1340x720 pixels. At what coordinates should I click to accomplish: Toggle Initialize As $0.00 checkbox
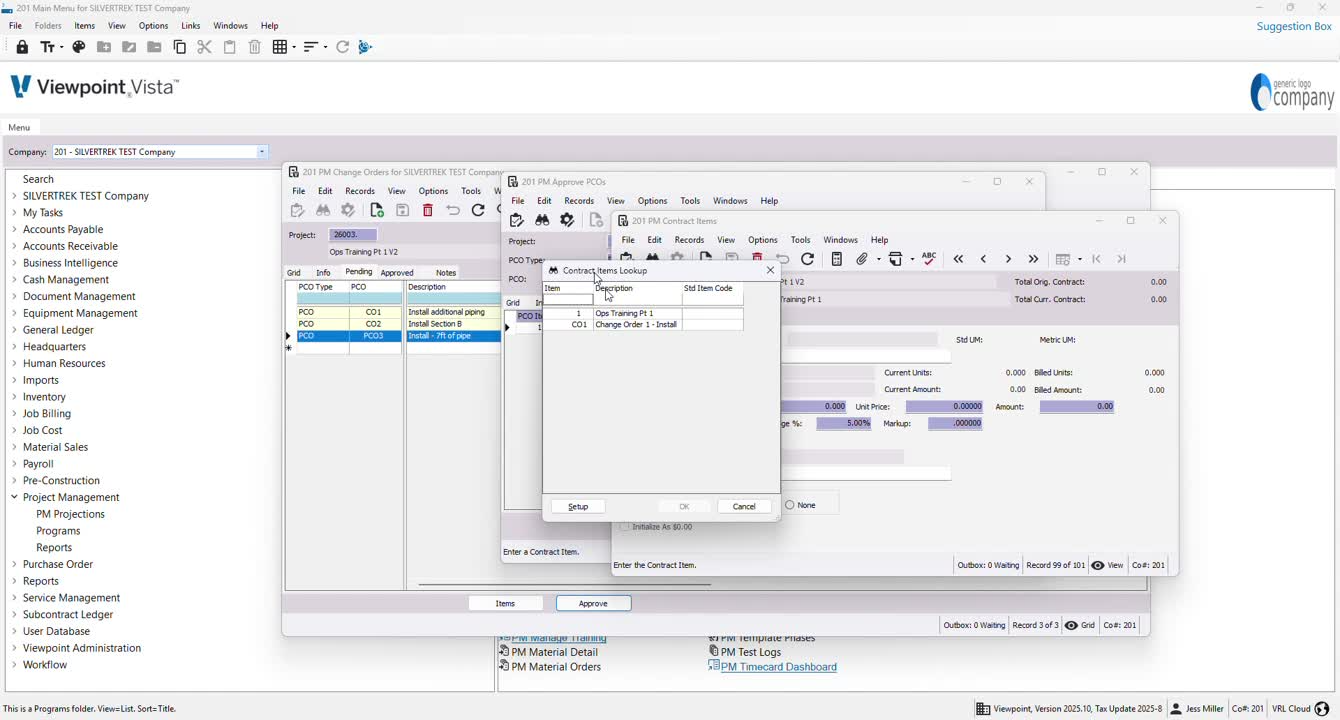click(x=625, y=527)
